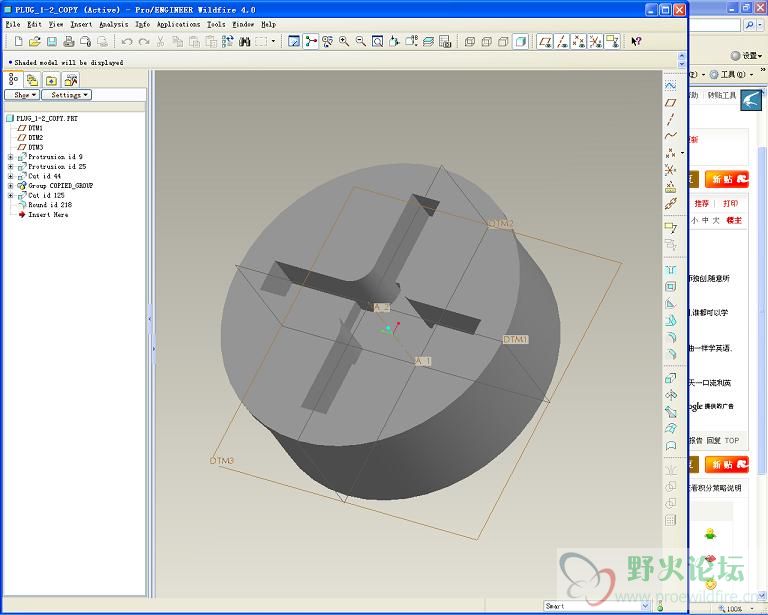Open an existing file via the folder icon
Screen dimensions: 768x615
click(x=35, y=42)
